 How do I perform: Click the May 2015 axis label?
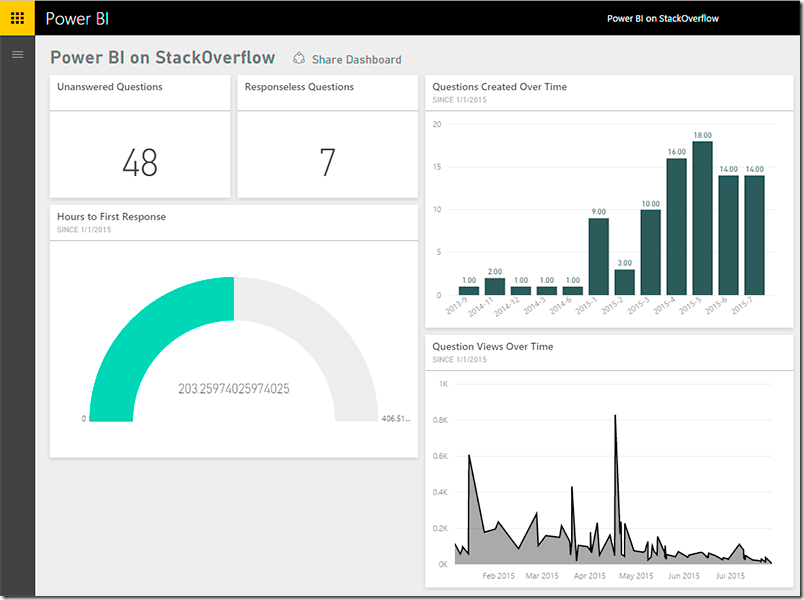(x=636, y=576)
